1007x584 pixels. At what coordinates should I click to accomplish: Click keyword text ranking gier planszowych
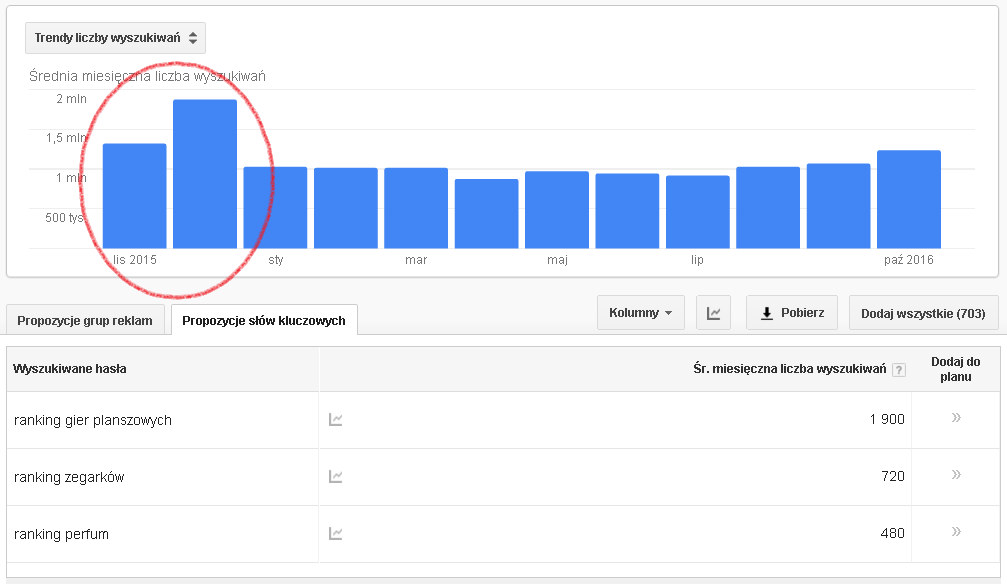pyautogui.click(x=93, y=421)
